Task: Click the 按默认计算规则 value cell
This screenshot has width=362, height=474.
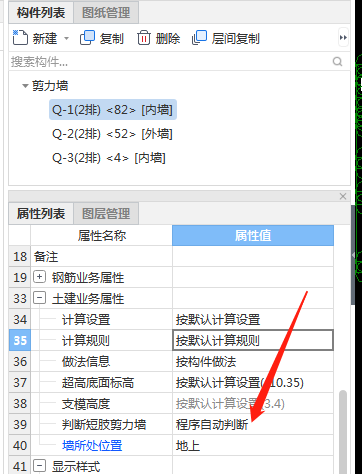Action: (x=253, y=340)
